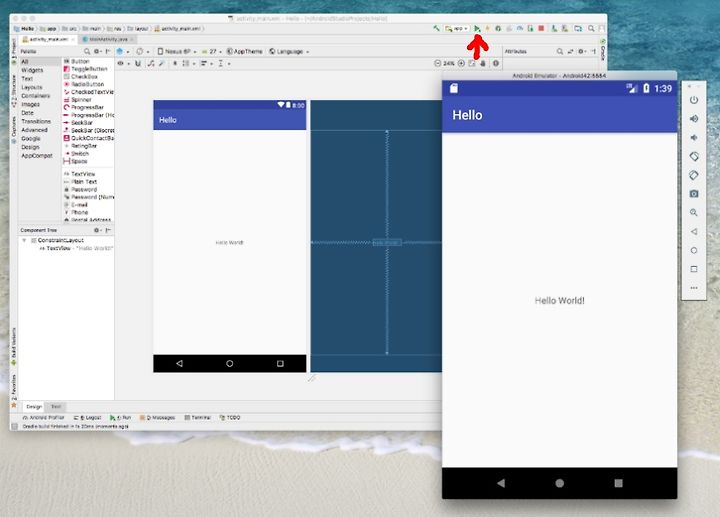Select CheckBox in the palette list
Screen dimensions: 720x517
tap(84, 77)
